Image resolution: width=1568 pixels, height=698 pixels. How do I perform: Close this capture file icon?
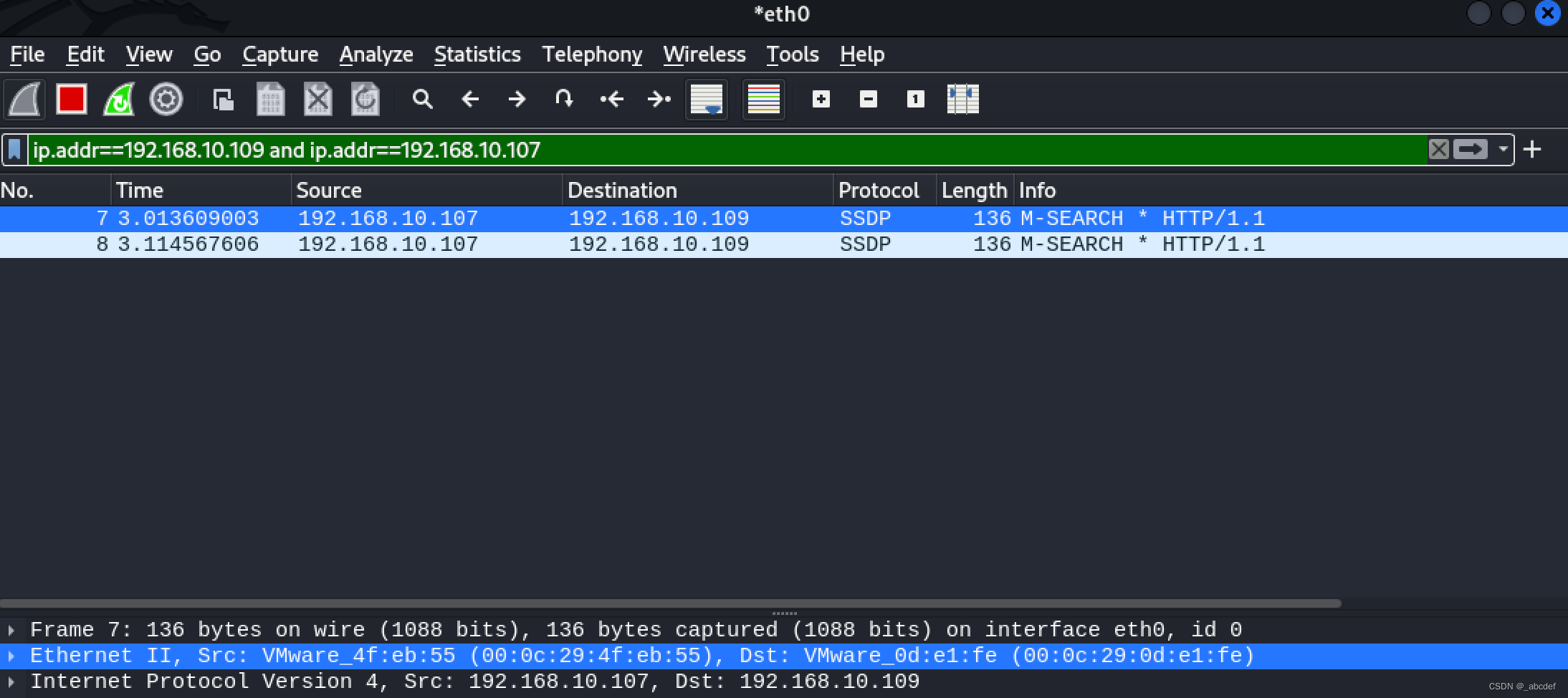[x=318, y=100]
